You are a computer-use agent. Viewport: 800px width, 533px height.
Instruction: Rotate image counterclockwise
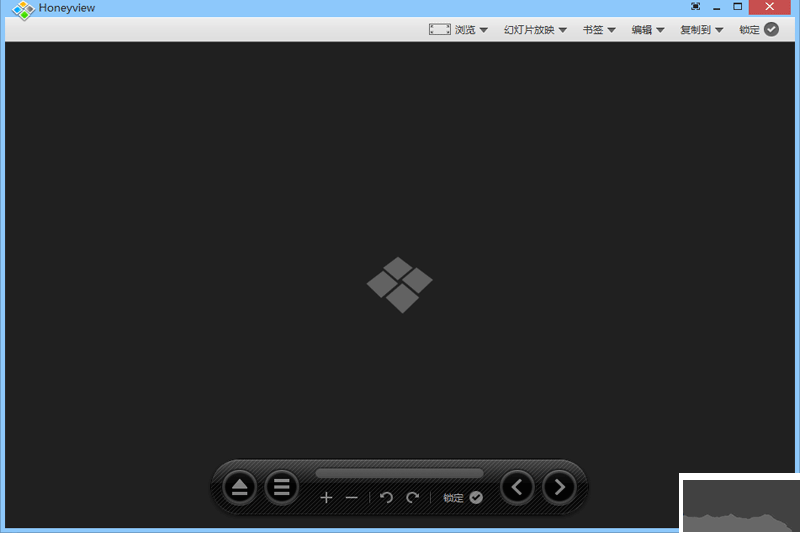click(x=387, y=498)
